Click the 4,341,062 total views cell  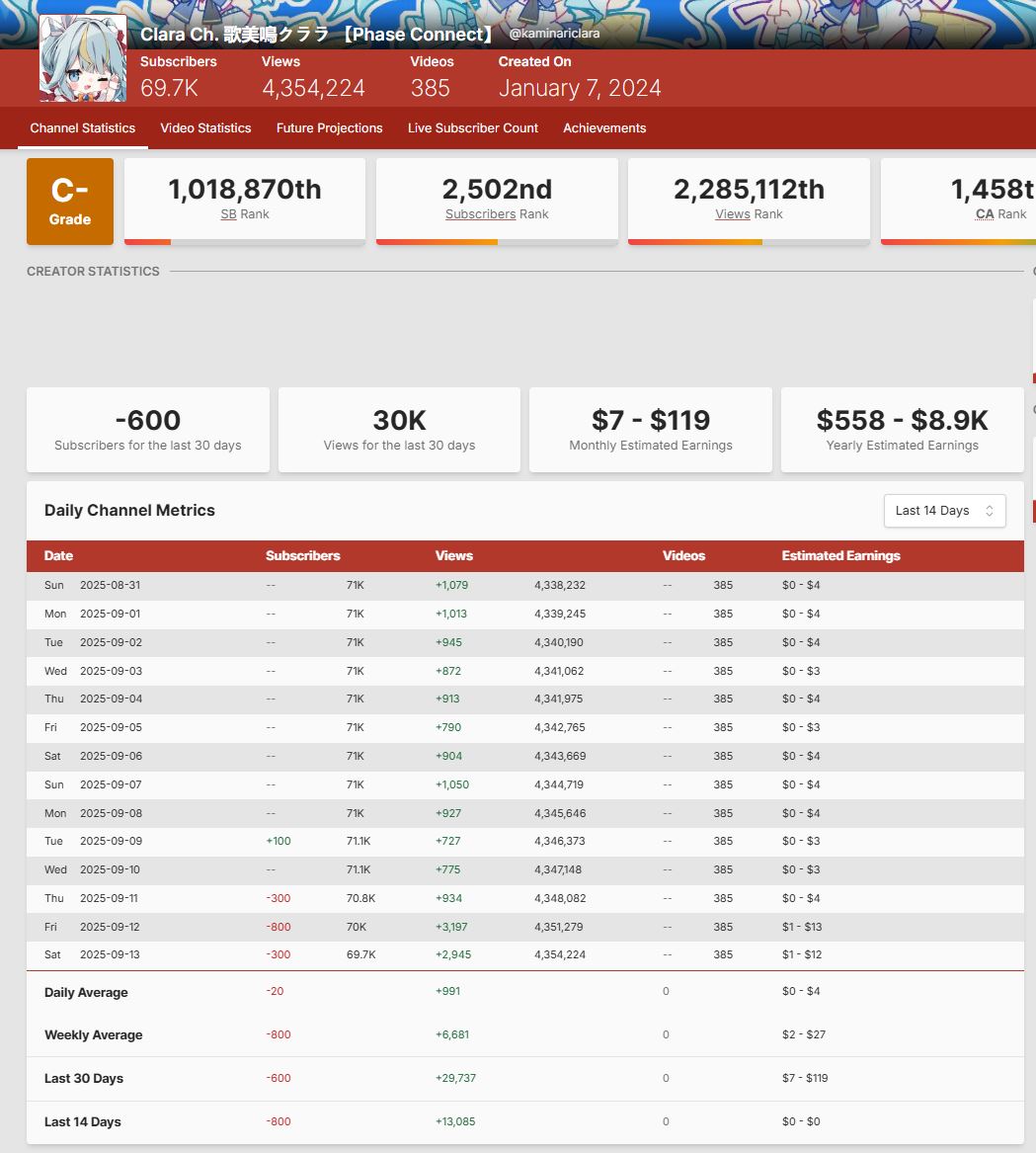[559, 672]
